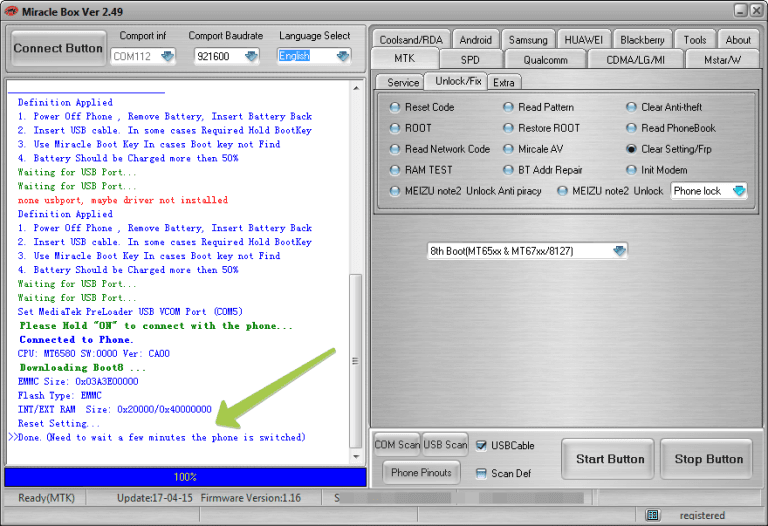Click the log scrollbar down arrow
768x526 pixels.
click(x=356, y=456)
